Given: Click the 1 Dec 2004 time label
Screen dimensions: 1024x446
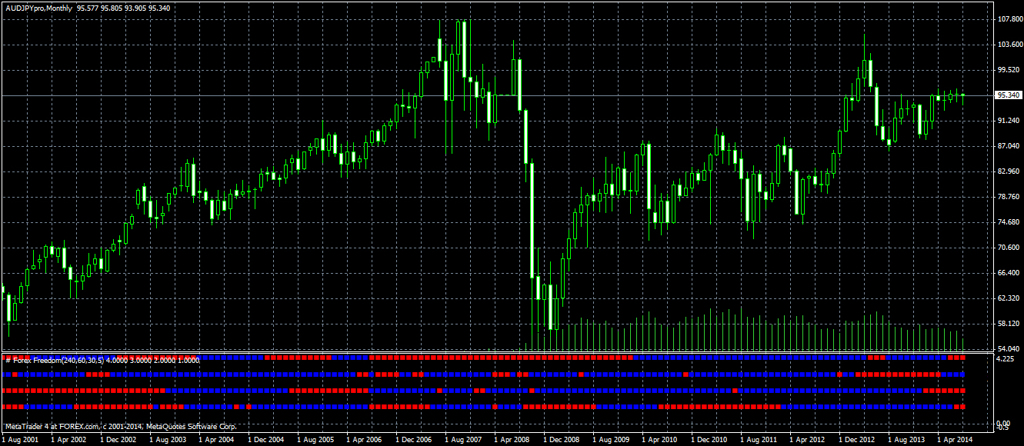Looking at the screenshot, I should click(264, 439).
